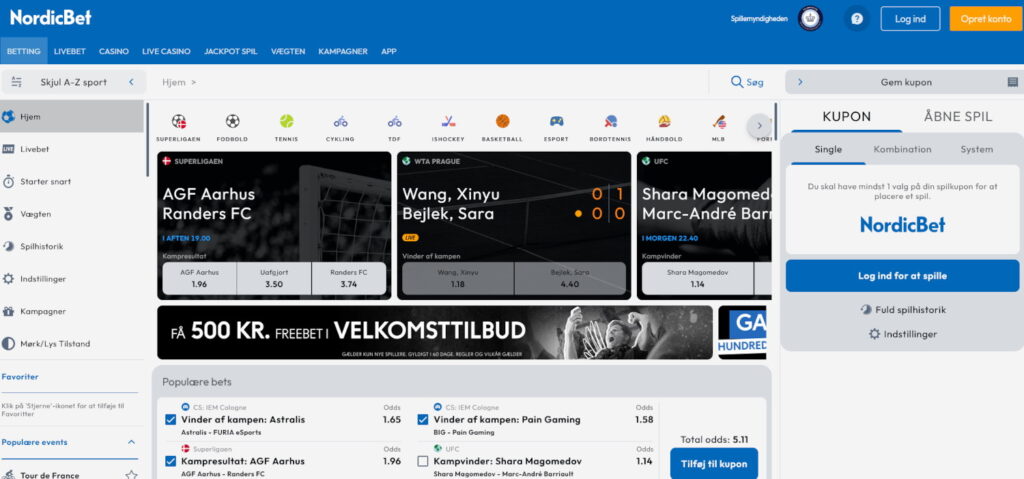Screen dimensions: 1024x479
Task: Select Wang, Xinyu odds 1.18
Action: 458,278
